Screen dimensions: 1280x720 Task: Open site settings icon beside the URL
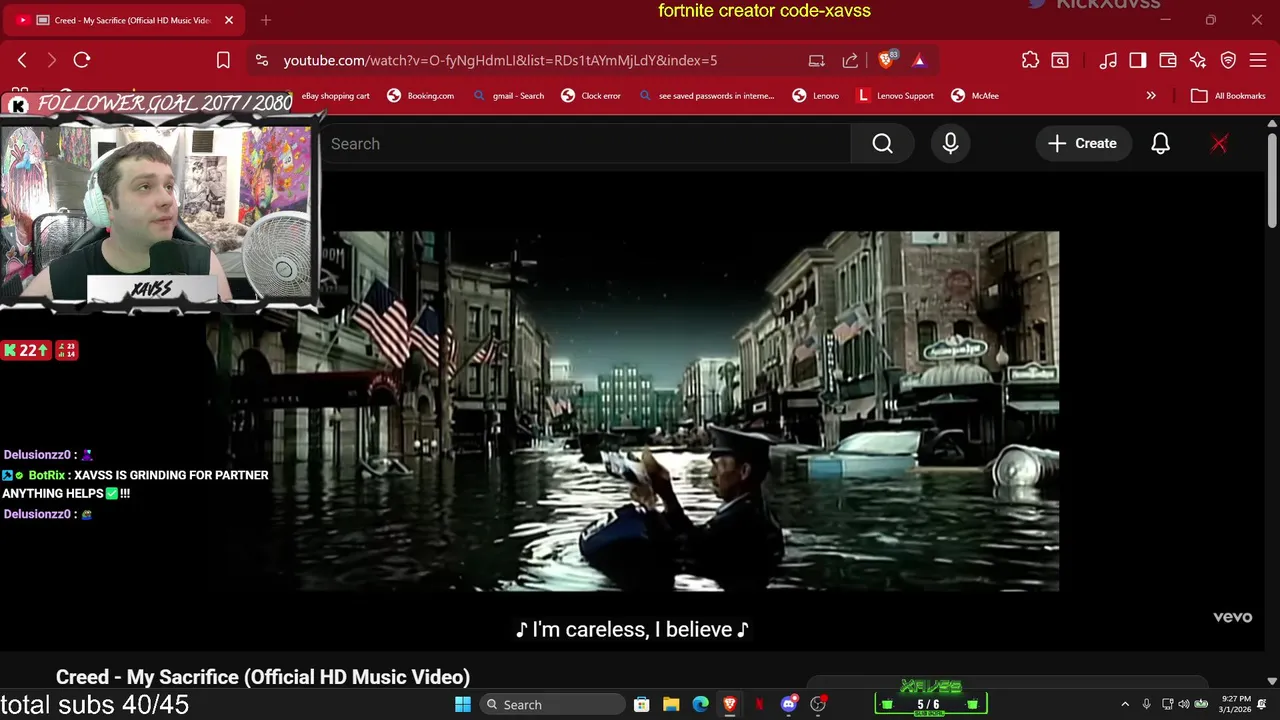tap(262, 60)
